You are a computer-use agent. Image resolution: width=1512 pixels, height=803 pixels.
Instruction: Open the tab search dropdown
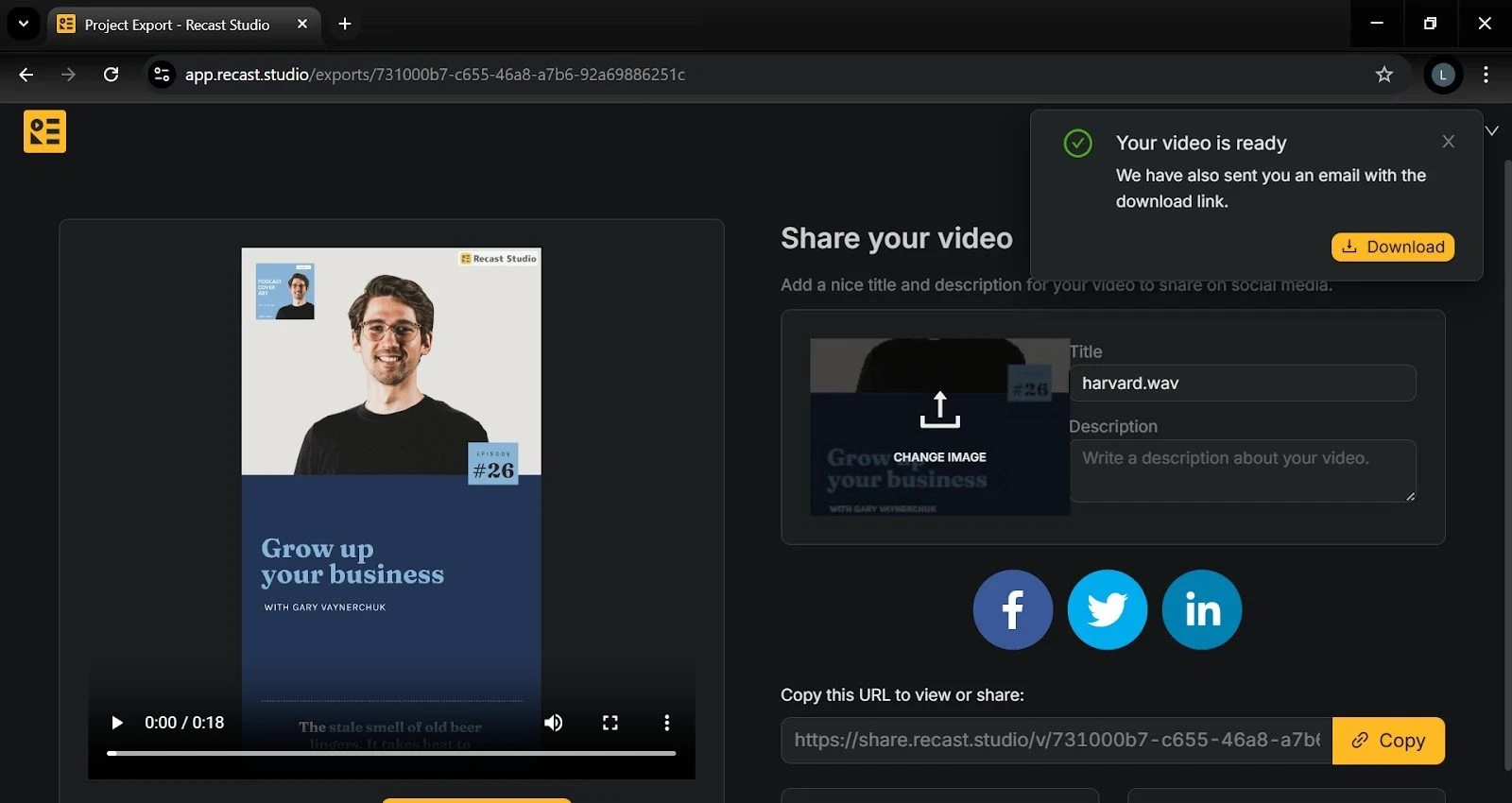pyautogui.click(x=24, y=25)
